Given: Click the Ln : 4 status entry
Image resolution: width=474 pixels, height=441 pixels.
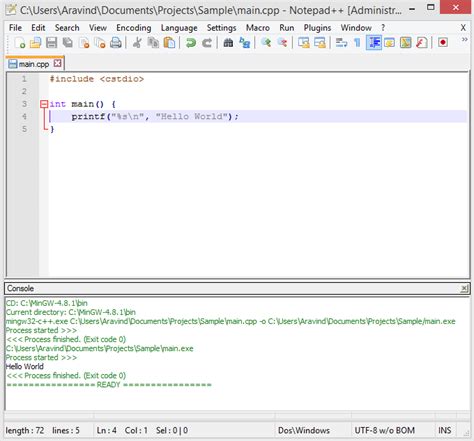Looking at the screenshot, I should pos(106,430).
